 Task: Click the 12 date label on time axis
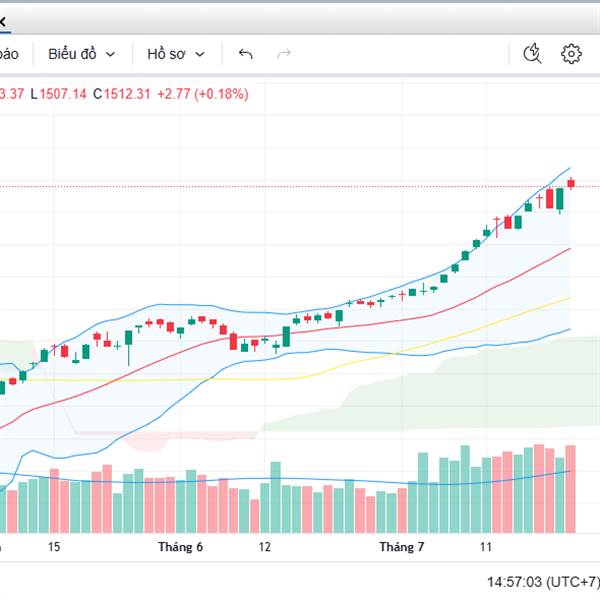coord(264,547)
